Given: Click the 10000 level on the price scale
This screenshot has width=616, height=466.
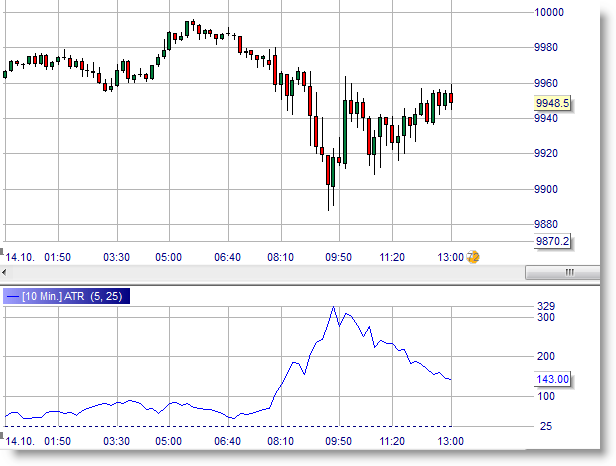Looking at the screenshot, I should pos(551,12).
